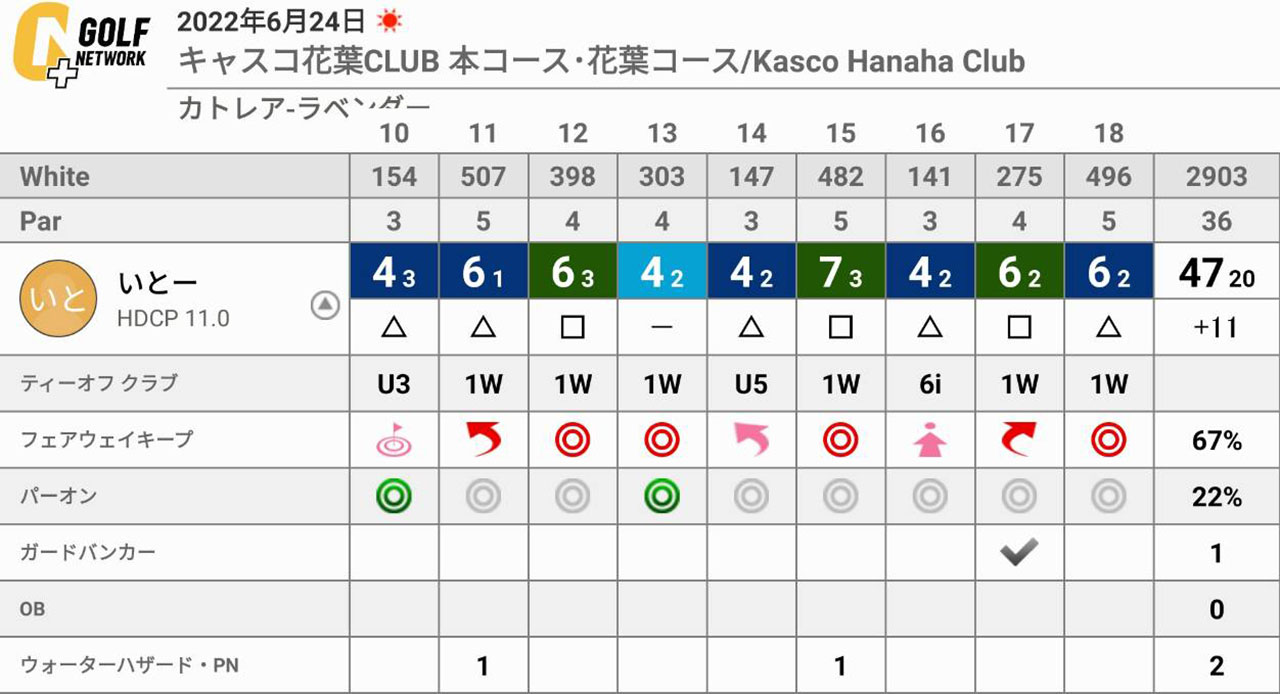
Task: Click the light-blue score cell on hole 13
Action: [x=662, y=271]
